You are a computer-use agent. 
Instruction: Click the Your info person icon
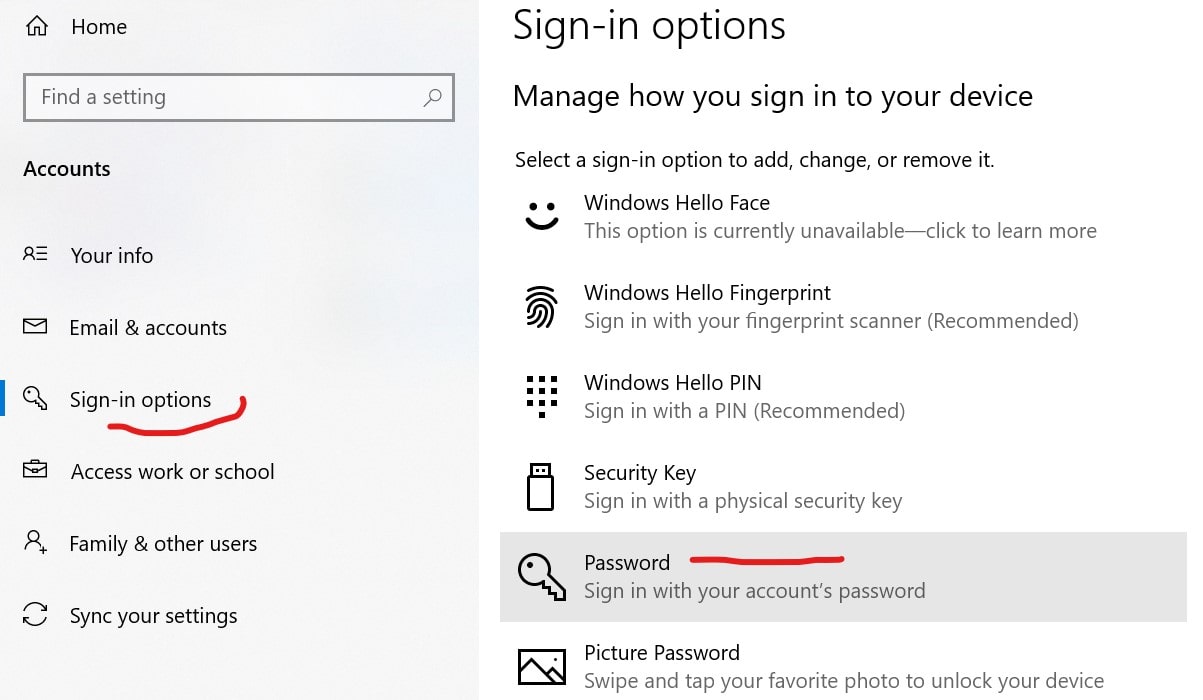(35, 255)
